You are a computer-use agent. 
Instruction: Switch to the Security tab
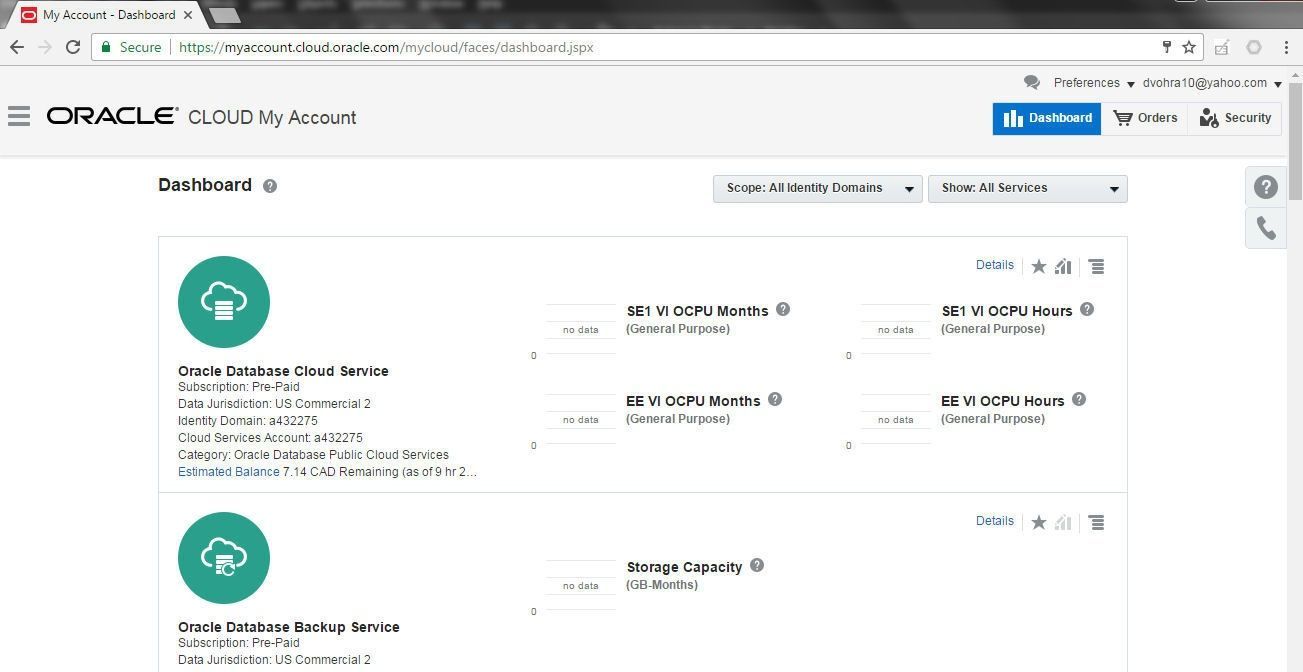(x=1235, y=118)
